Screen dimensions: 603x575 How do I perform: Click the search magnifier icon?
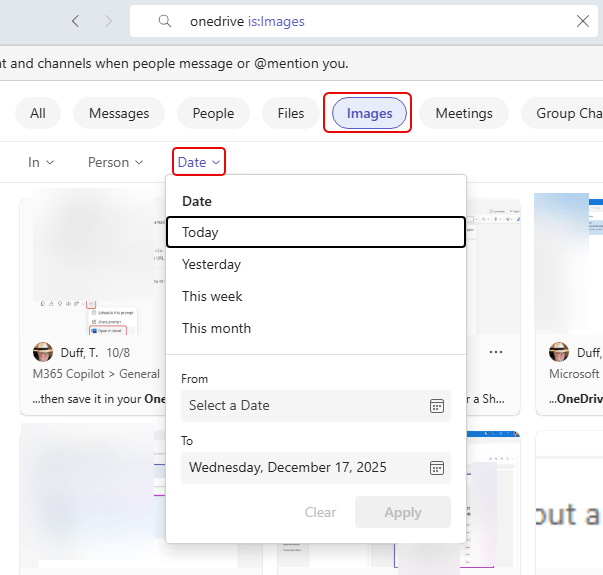click(x=165, y=21)
